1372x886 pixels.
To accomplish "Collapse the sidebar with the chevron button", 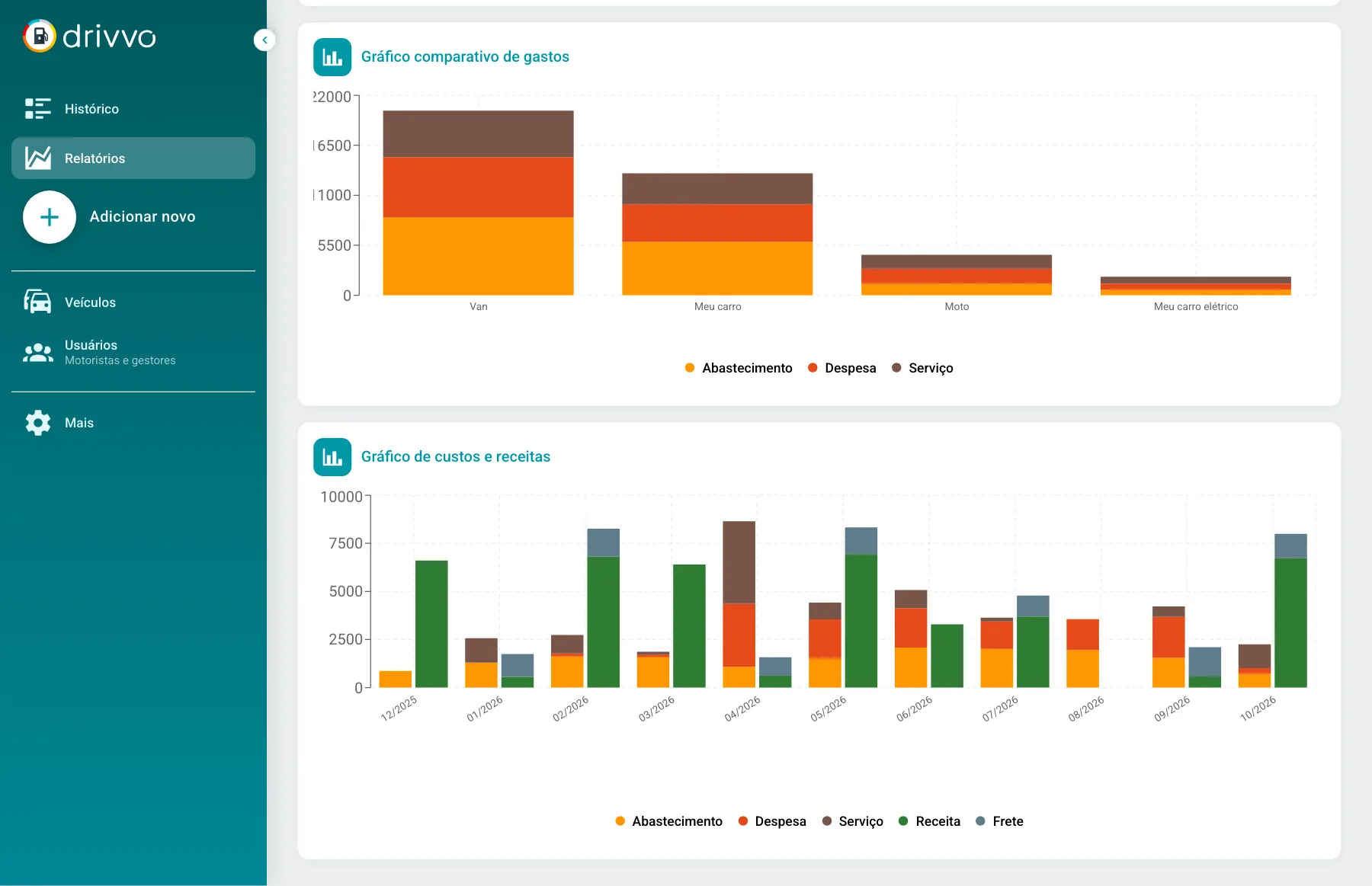I will point(264,40).
